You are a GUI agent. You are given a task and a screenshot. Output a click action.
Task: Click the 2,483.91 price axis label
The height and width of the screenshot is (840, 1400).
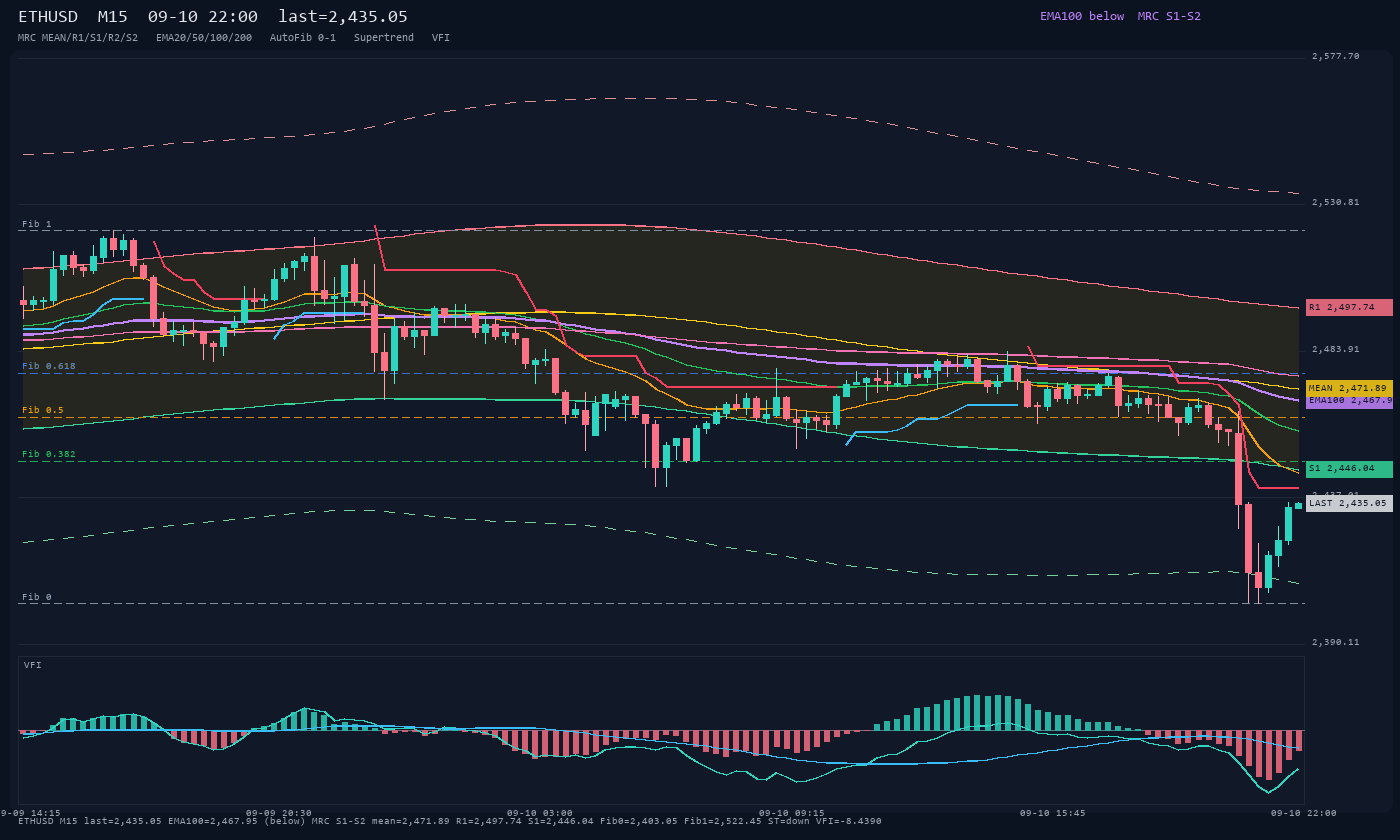1336,350
